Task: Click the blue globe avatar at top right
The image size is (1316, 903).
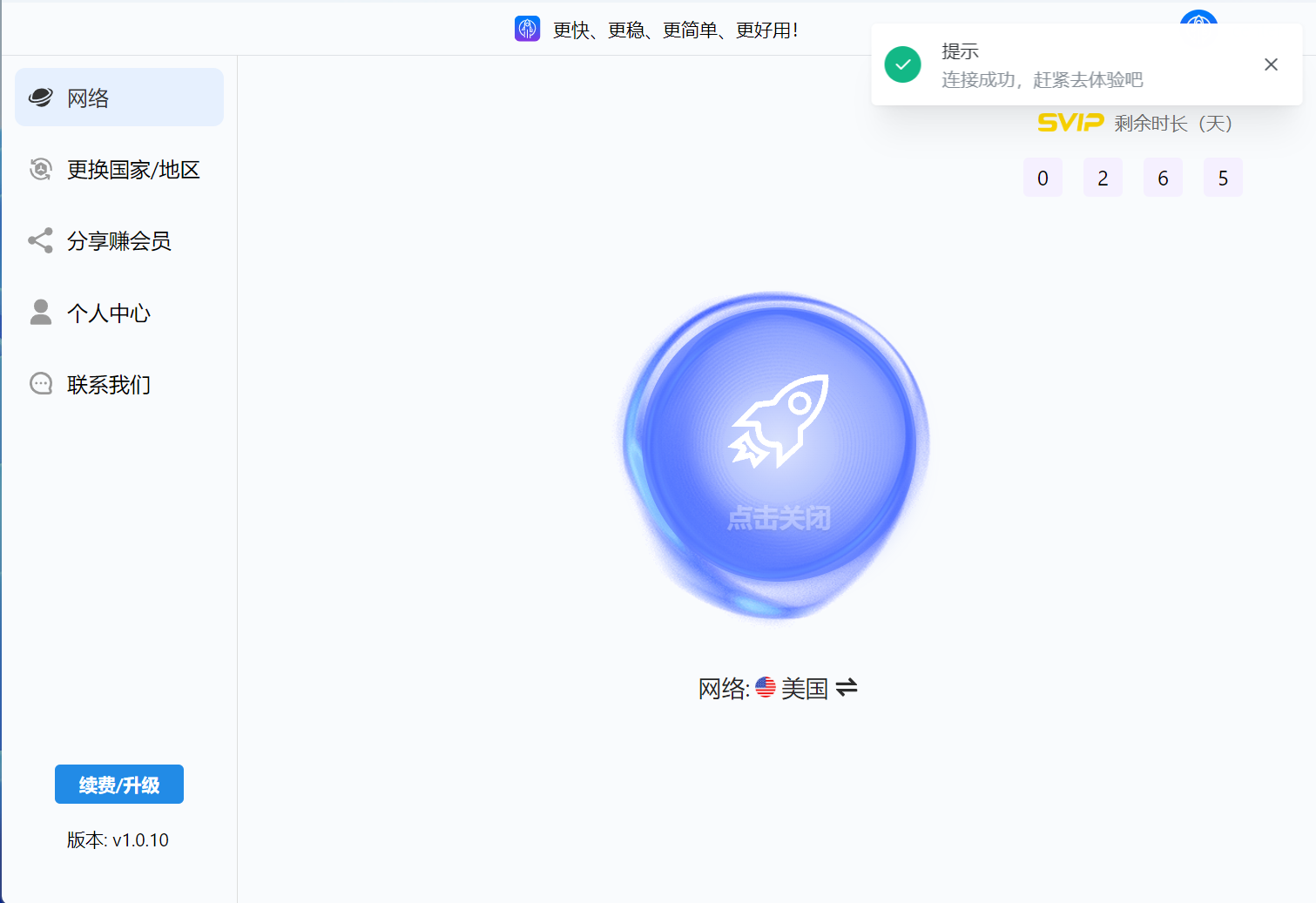Action: 1198,17
